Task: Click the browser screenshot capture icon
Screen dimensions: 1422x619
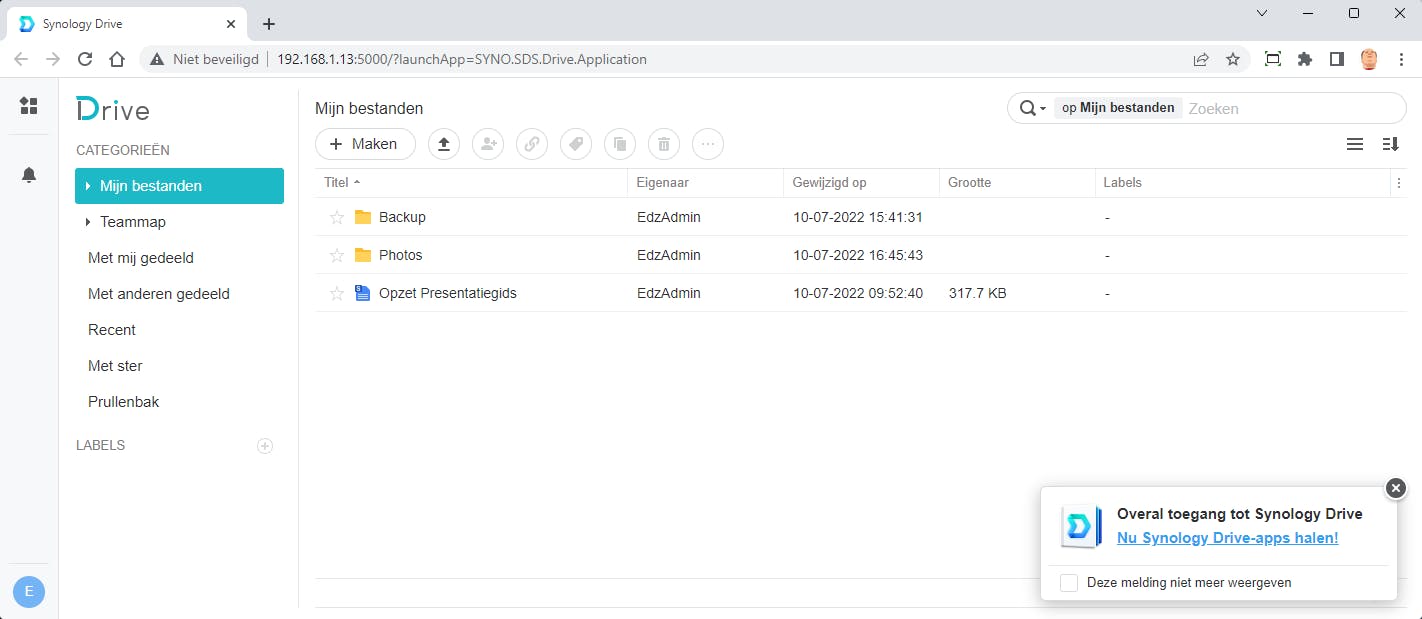Action: point(1272,59)
